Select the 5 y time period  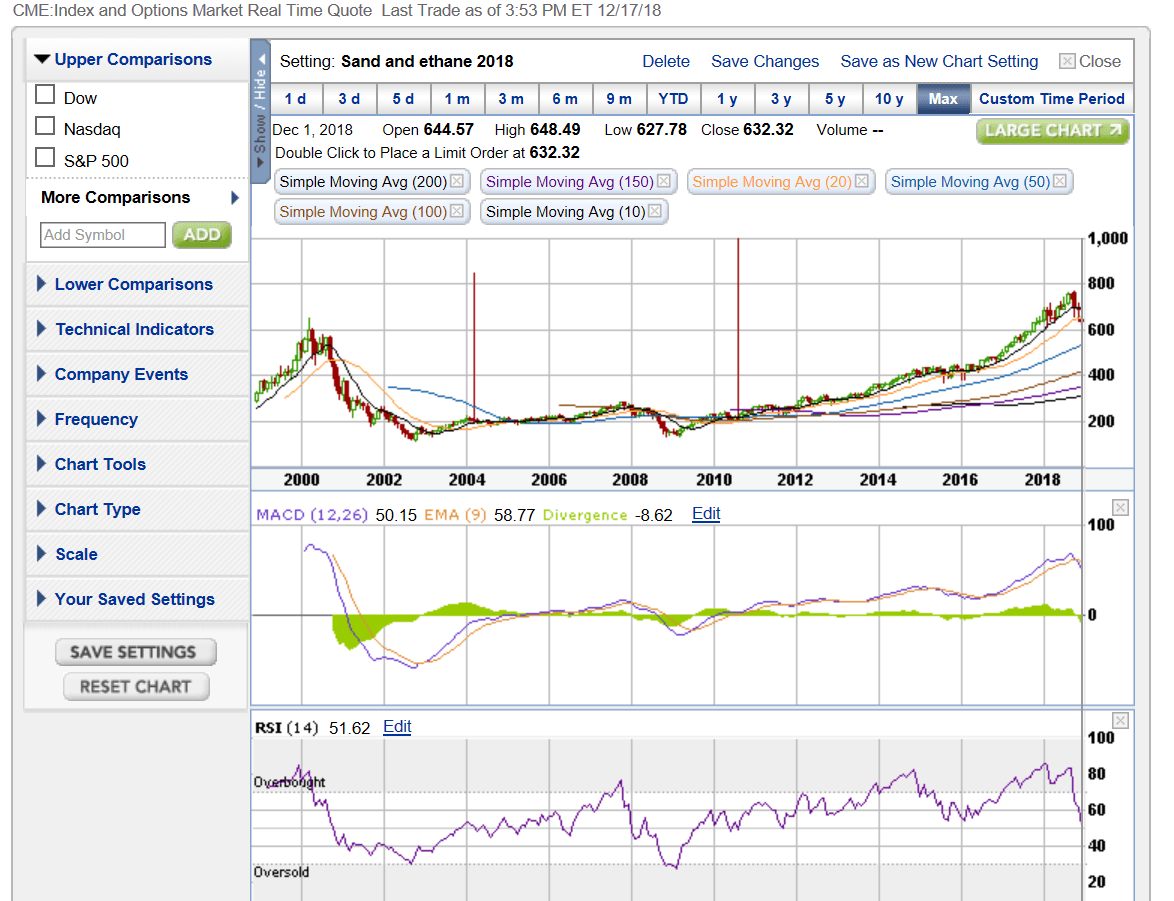pos(835,99)
